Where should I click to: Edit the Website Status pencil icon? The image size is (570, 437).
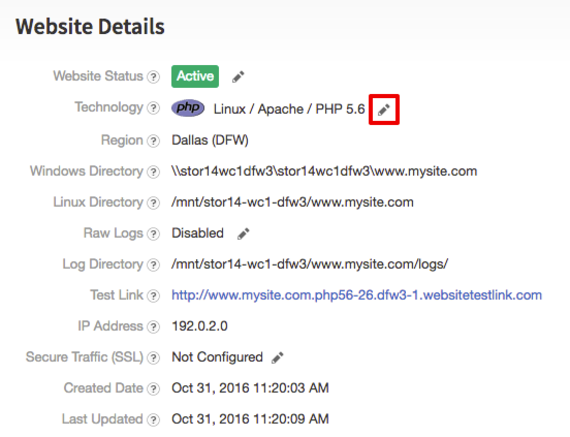tap(238, 77)
